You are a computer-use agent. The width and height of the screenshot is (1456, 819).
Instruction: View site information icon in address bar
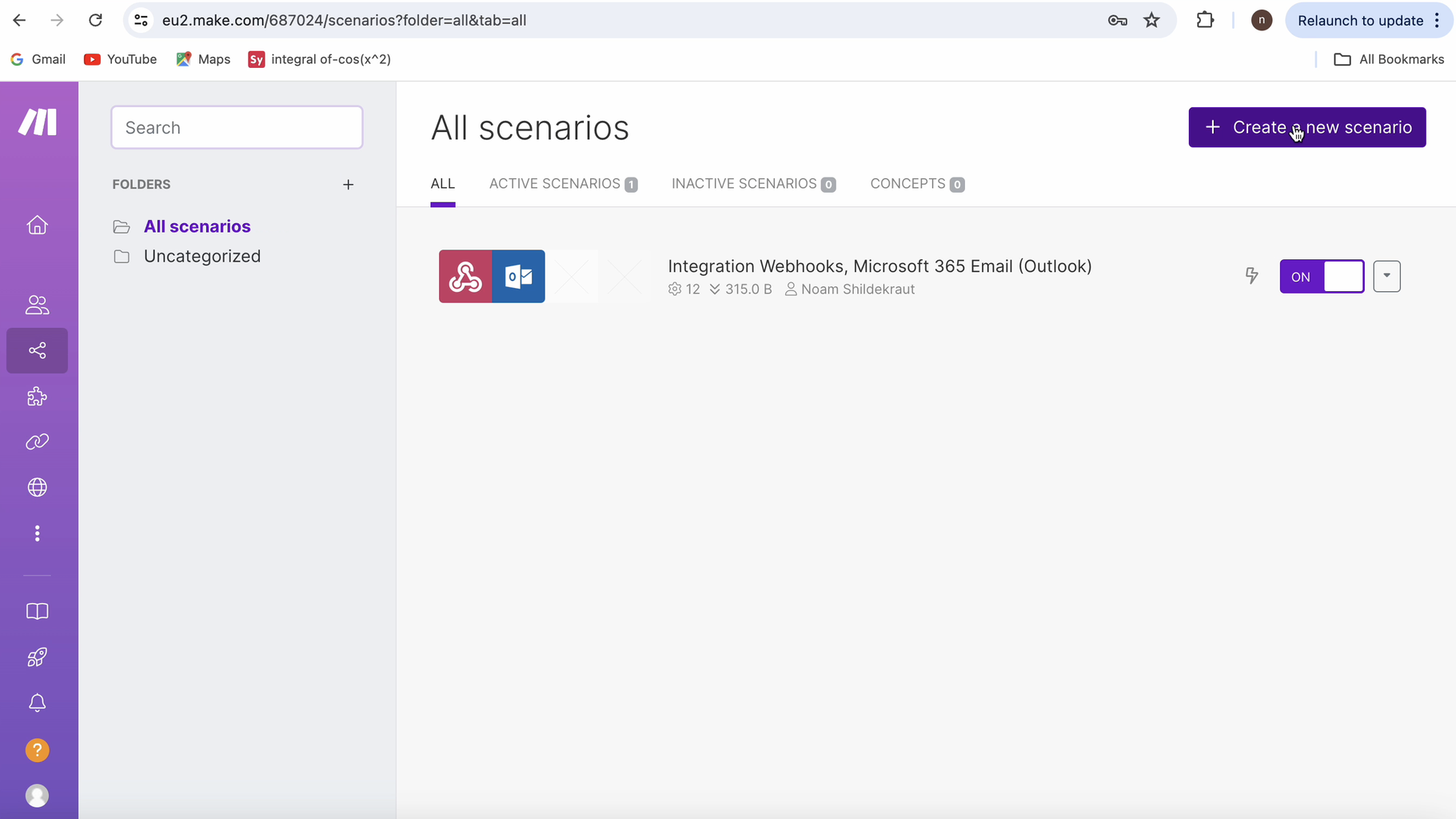(x=141, y=21)
